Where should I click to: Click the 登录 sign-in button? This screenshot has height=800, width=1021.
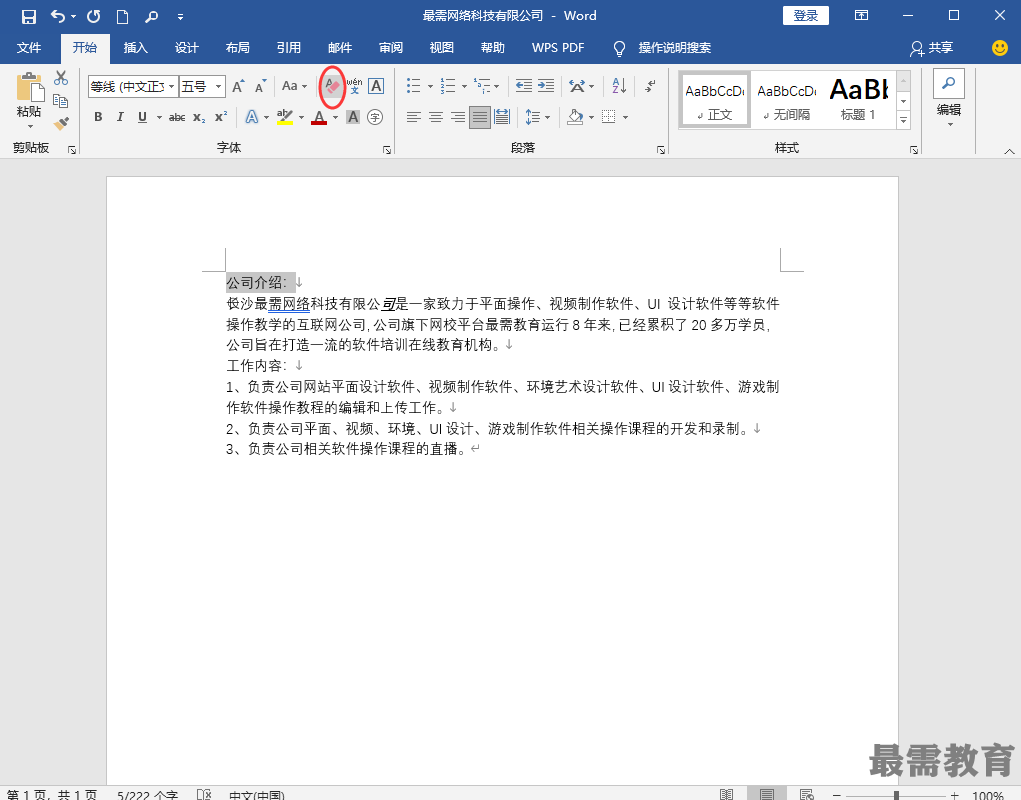tap(805, 16)
